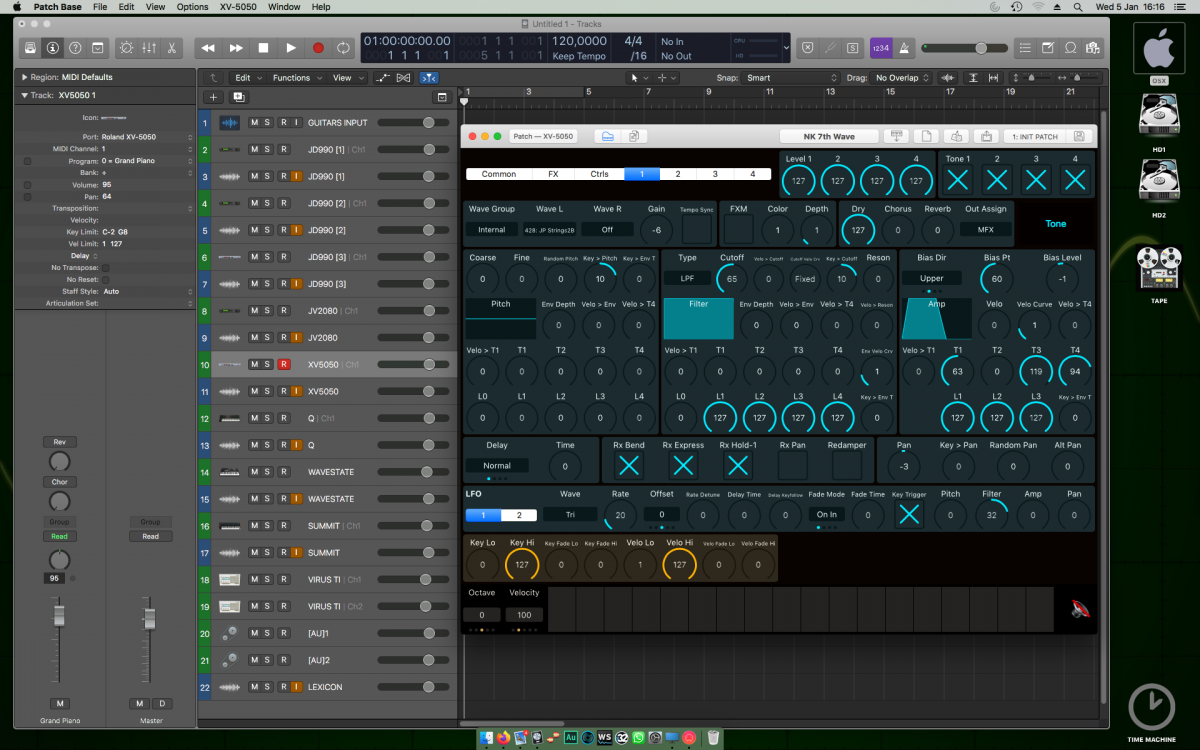Image resolution: width=1200 pixels, height=750 pixels.
Task: Expand the Region MIDI Defaults section
Action: (x=24, y=77)
